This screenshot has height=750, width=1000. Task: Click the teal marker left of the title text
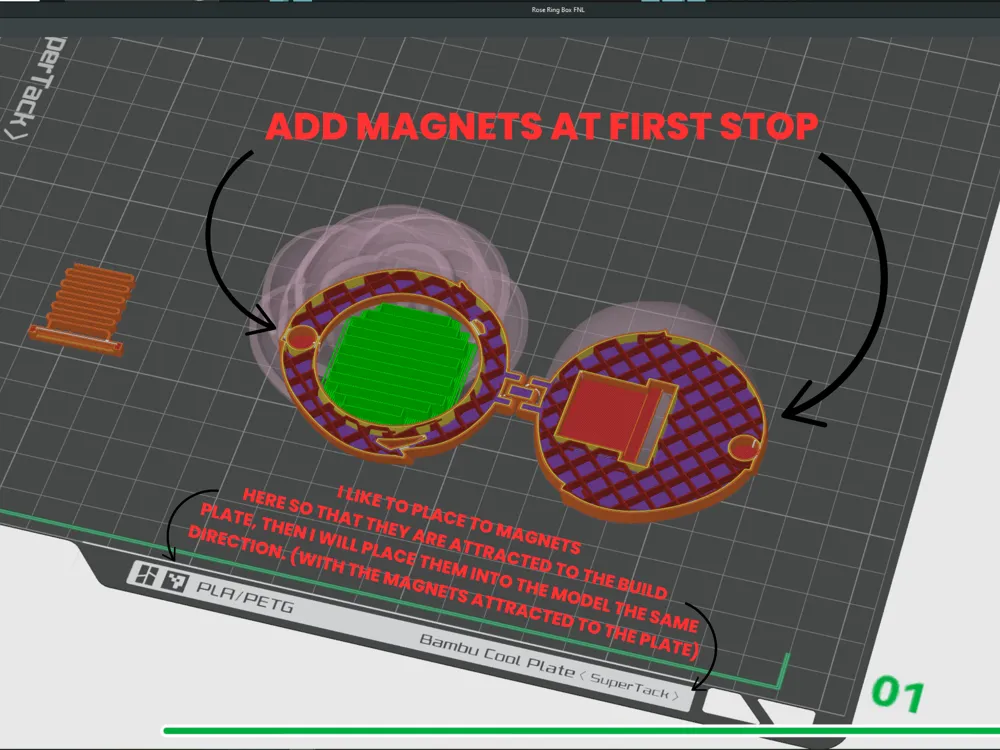[300, 4]
